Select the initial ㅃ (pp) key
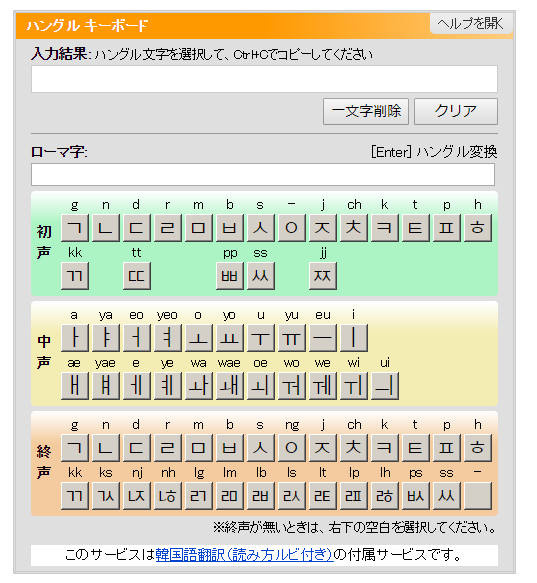The image size is (537, 583). (230, 276)
